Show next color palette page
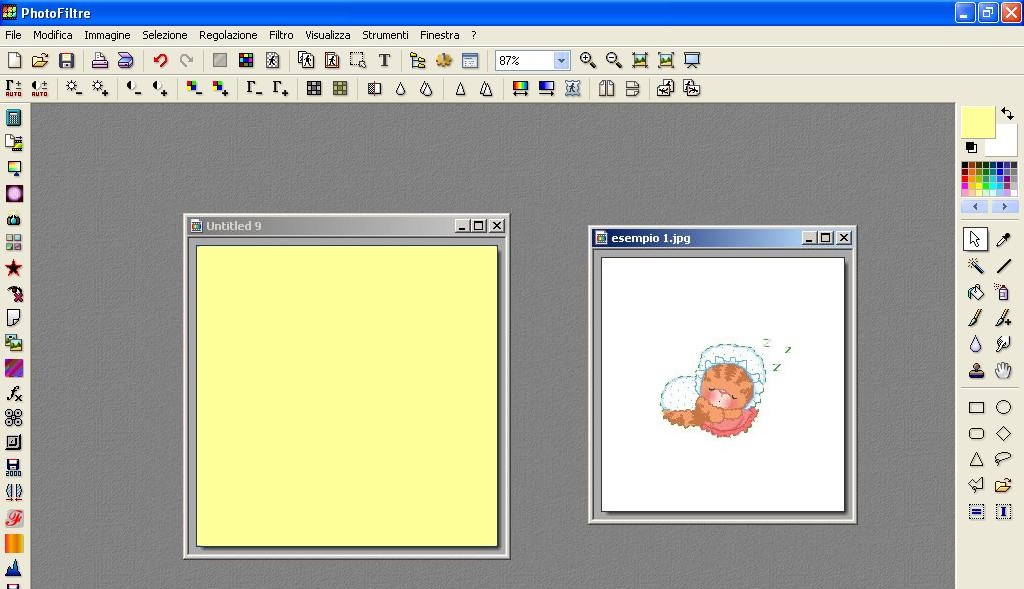 tap(1004, 207)
